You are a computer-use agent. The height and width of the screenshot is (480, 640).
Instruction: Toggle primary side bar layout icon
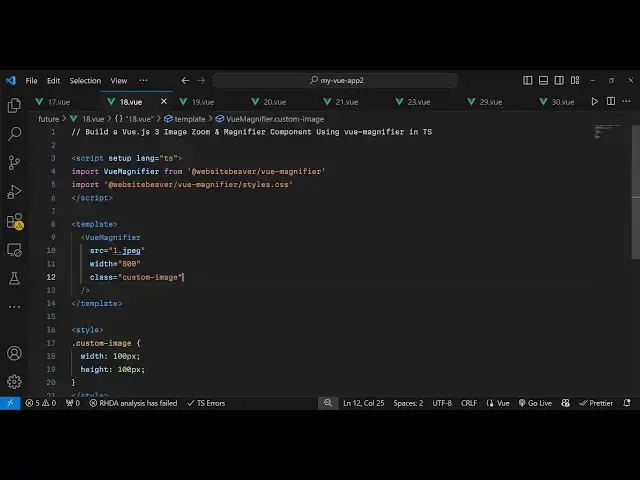(x=527, y=80)
